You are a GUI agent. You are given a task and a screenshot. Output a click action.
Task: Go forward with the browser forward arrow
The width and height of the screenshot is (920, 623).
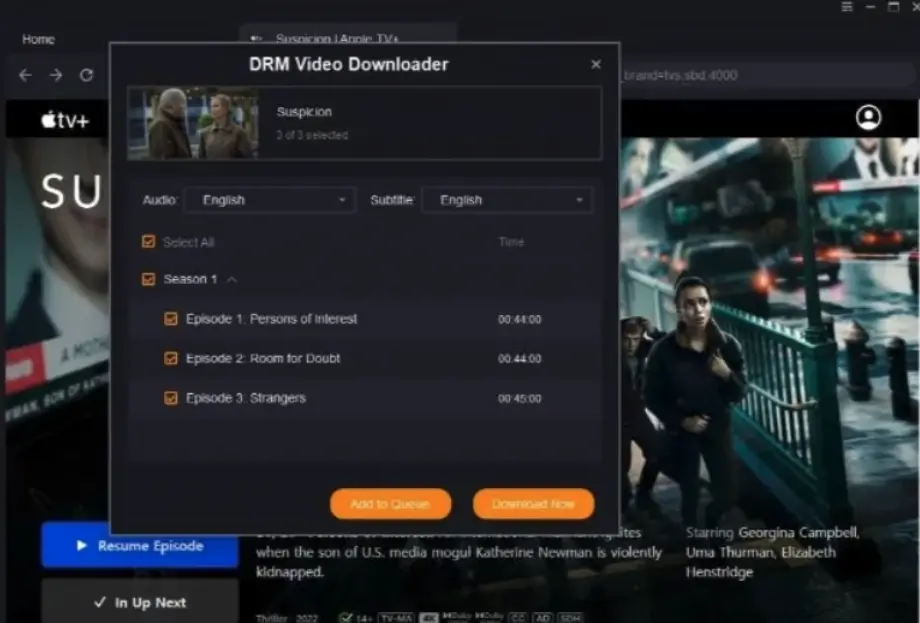56,75
